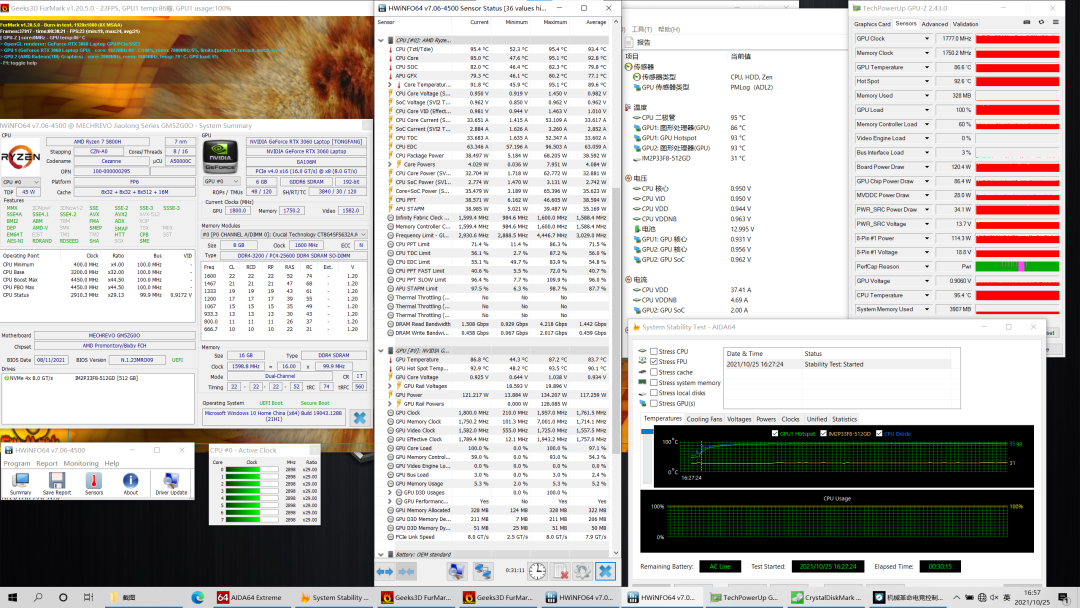Open Program menu in HWiNFO64
The width and height of the screenshot is (1080, 608).
coord(17,463)
